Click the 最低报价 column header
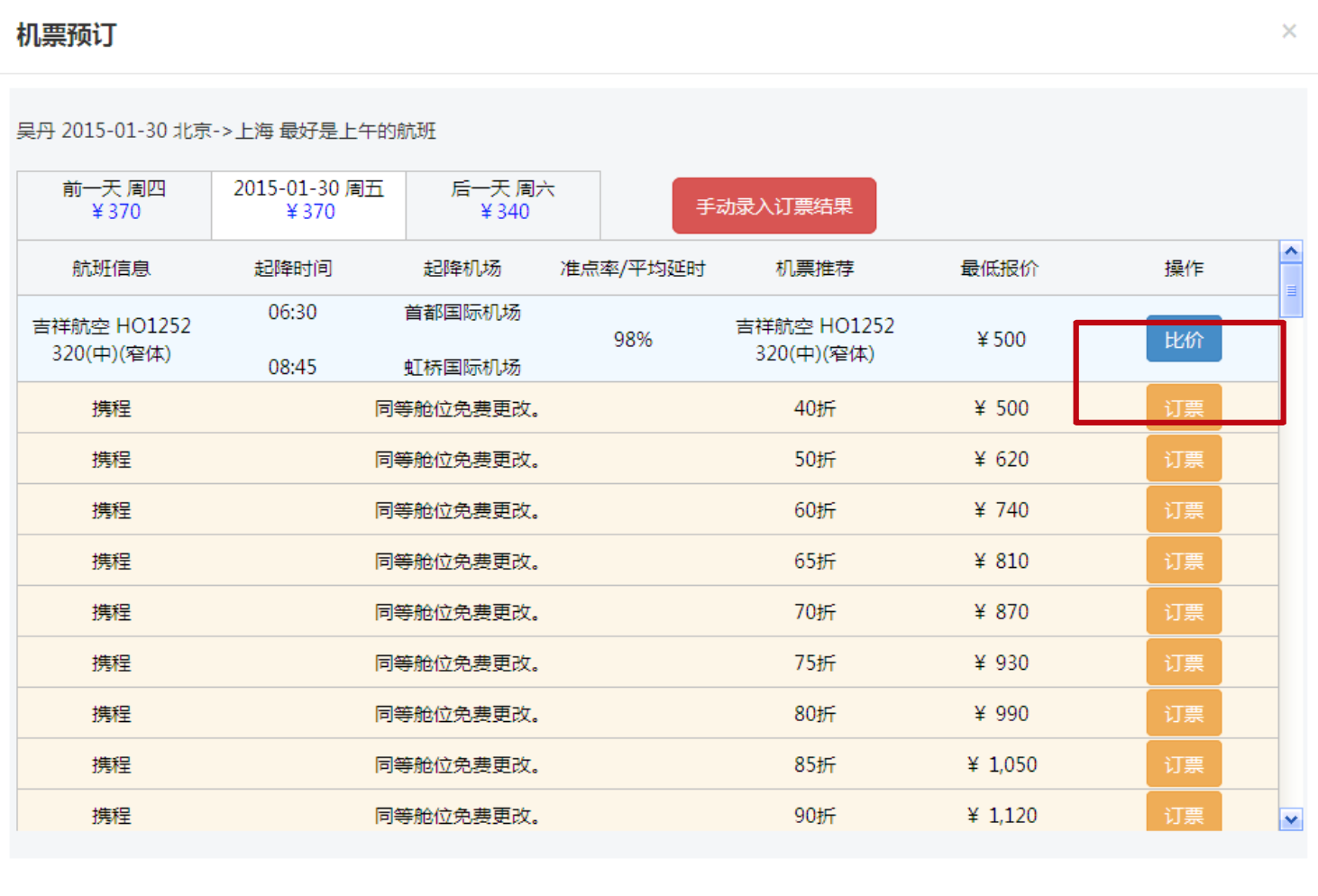Screen dimensions: 1318x896 pos(1000,269)
